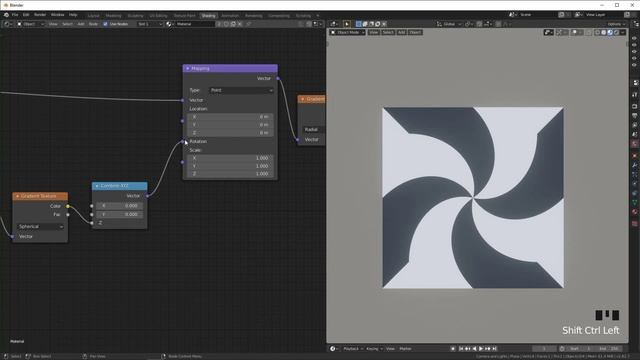The width and height of the screenshot is (640, 360).
Task: Open the Radial gradient type dropdown
Action: coord(314,129)
